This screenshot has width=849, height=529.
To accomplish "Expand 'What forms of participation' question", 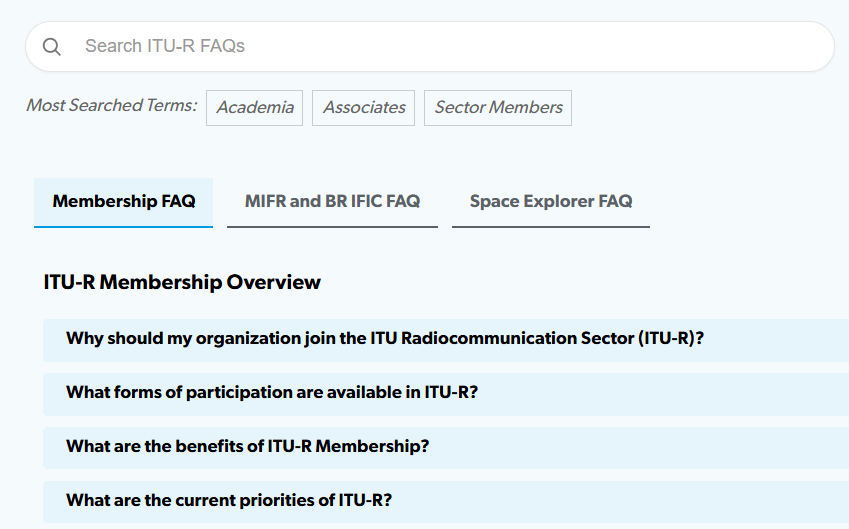I will coord(272,393).
